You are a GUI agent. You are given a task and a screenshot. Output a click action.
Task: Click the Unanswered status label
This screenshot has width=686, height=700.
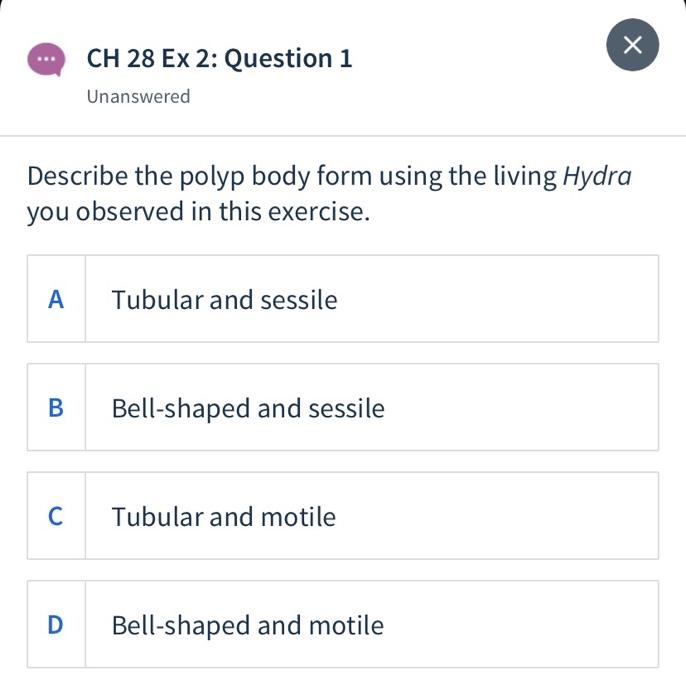tap(138, 96)
